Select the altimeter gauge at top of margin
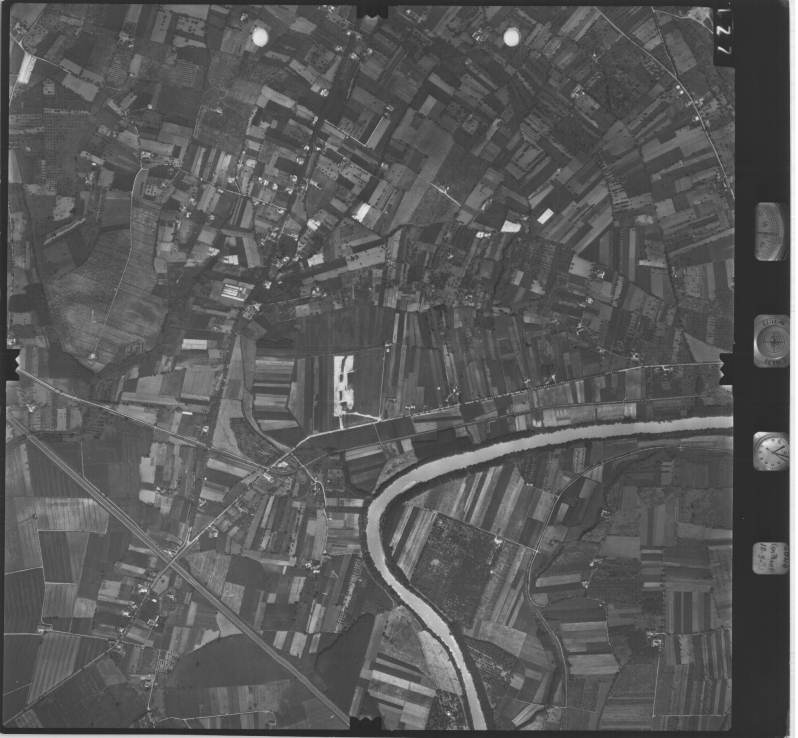 [770, 231]
